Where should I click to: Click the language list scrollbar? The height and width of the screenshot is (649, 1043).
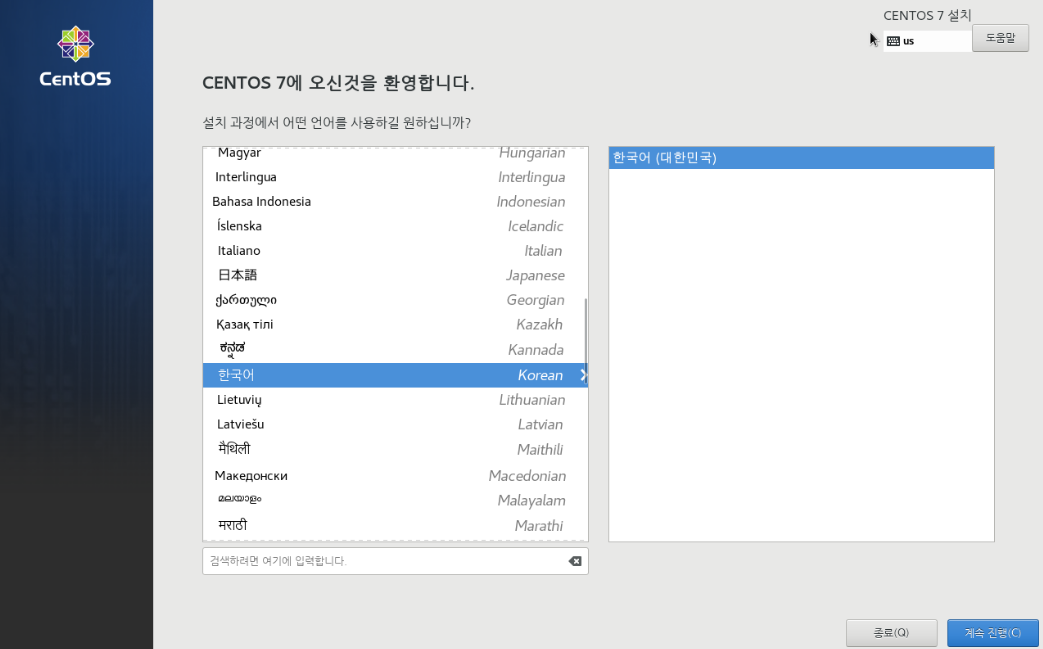[x=585, y=339]
